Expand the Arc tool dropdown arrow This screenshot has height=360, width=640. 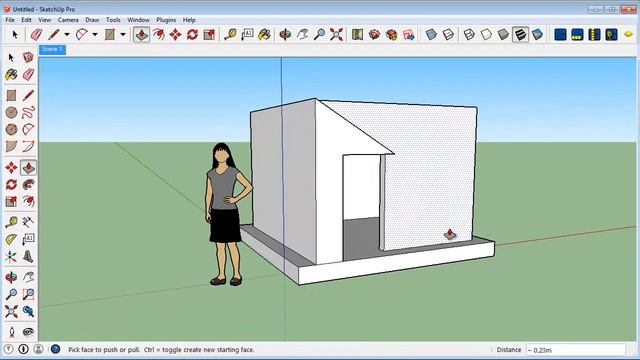[95, 35]
